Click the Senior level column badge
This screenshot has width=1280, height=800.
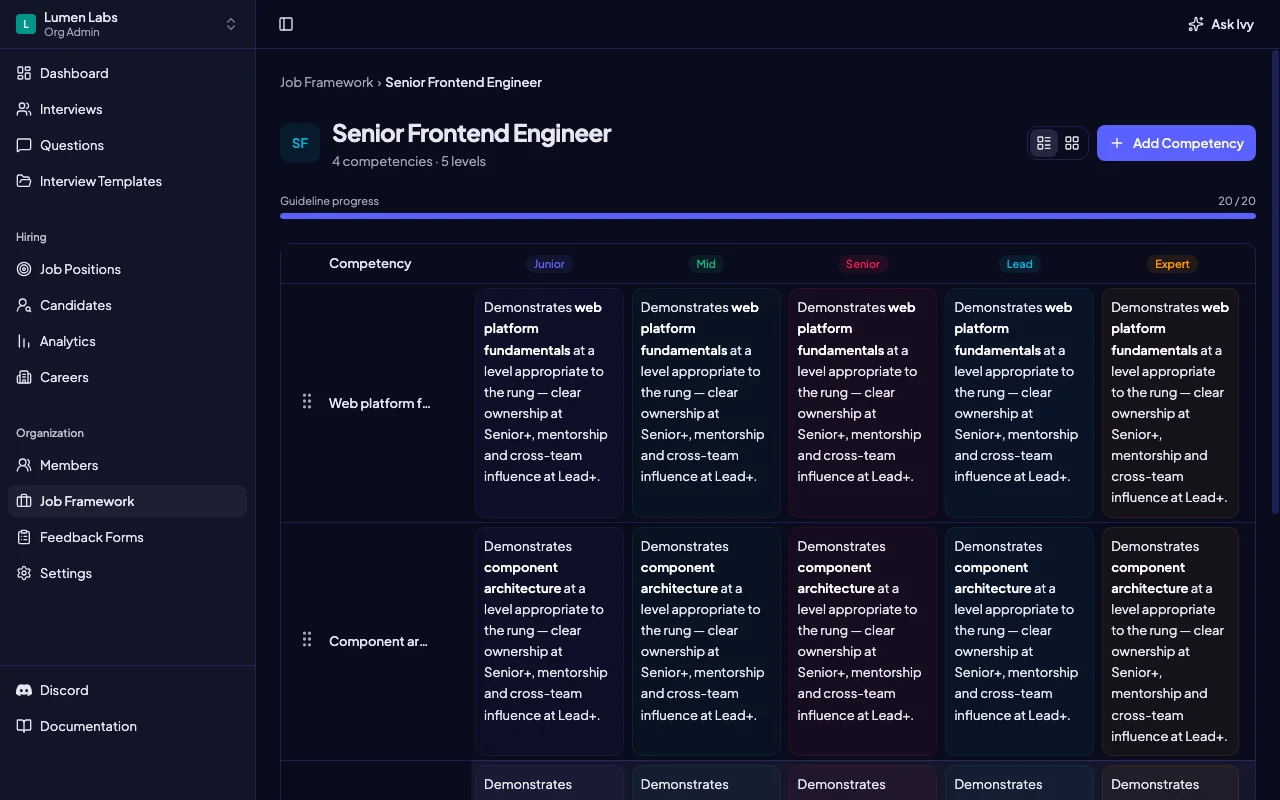[x=863, y=264]
